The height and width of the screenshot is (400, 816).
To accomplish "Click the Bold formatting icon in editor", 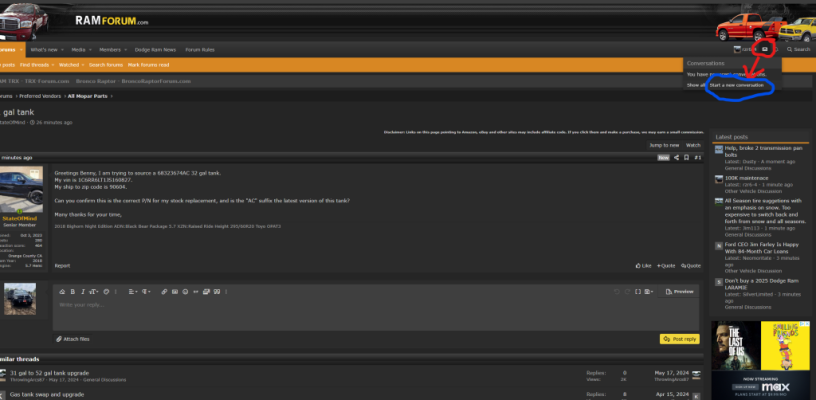I will point(73,292).
